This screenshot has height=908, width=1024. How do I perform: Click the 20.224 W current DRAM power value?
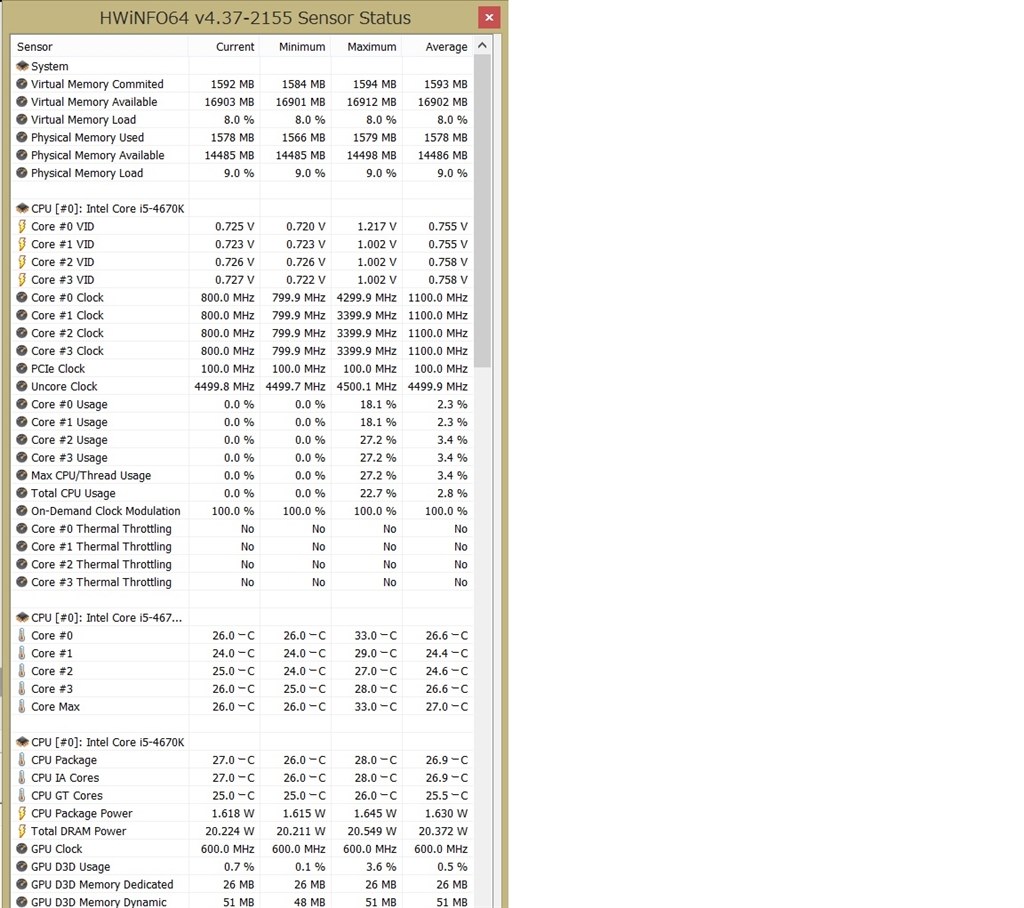pos(229,831)
